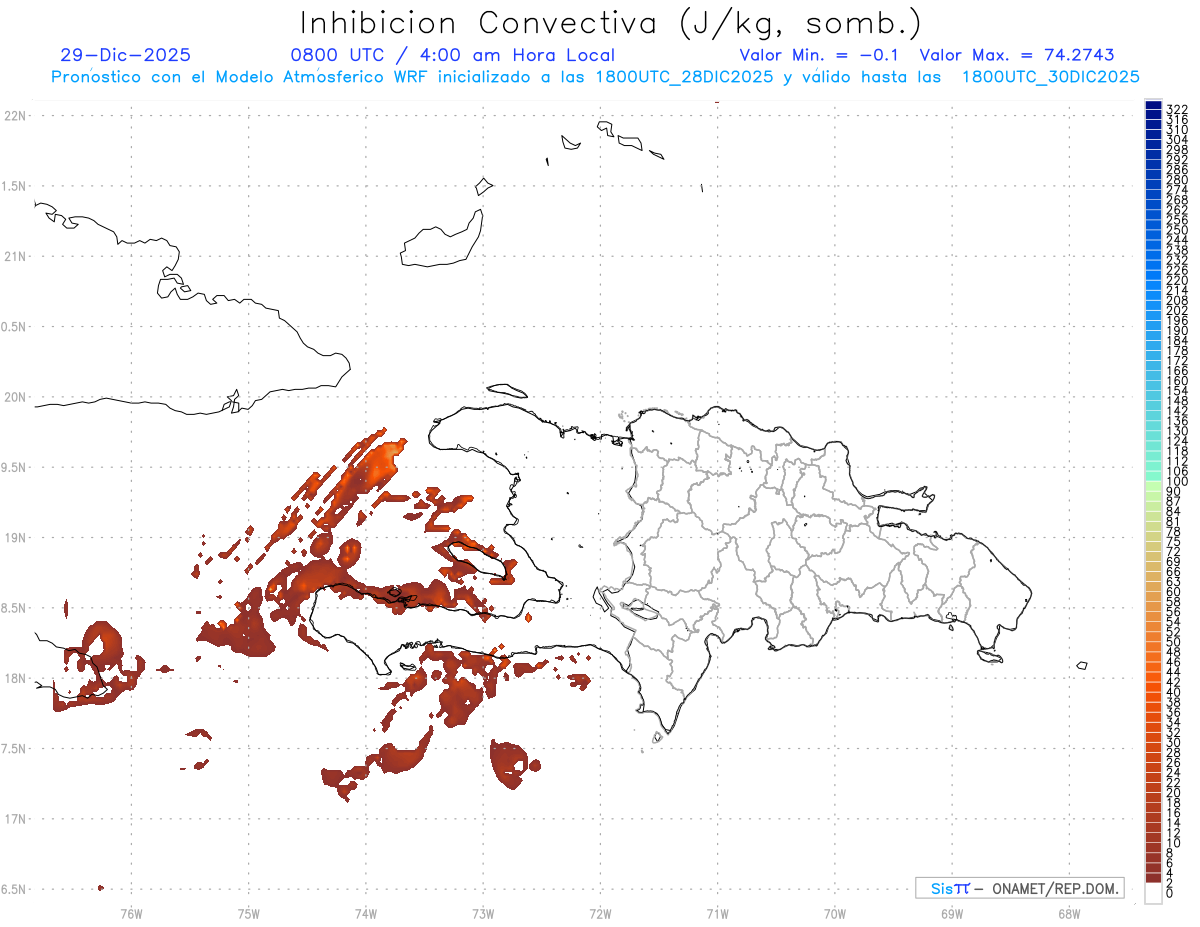
Task: Click the '100' color bar value
Action: coord(1177,481)
